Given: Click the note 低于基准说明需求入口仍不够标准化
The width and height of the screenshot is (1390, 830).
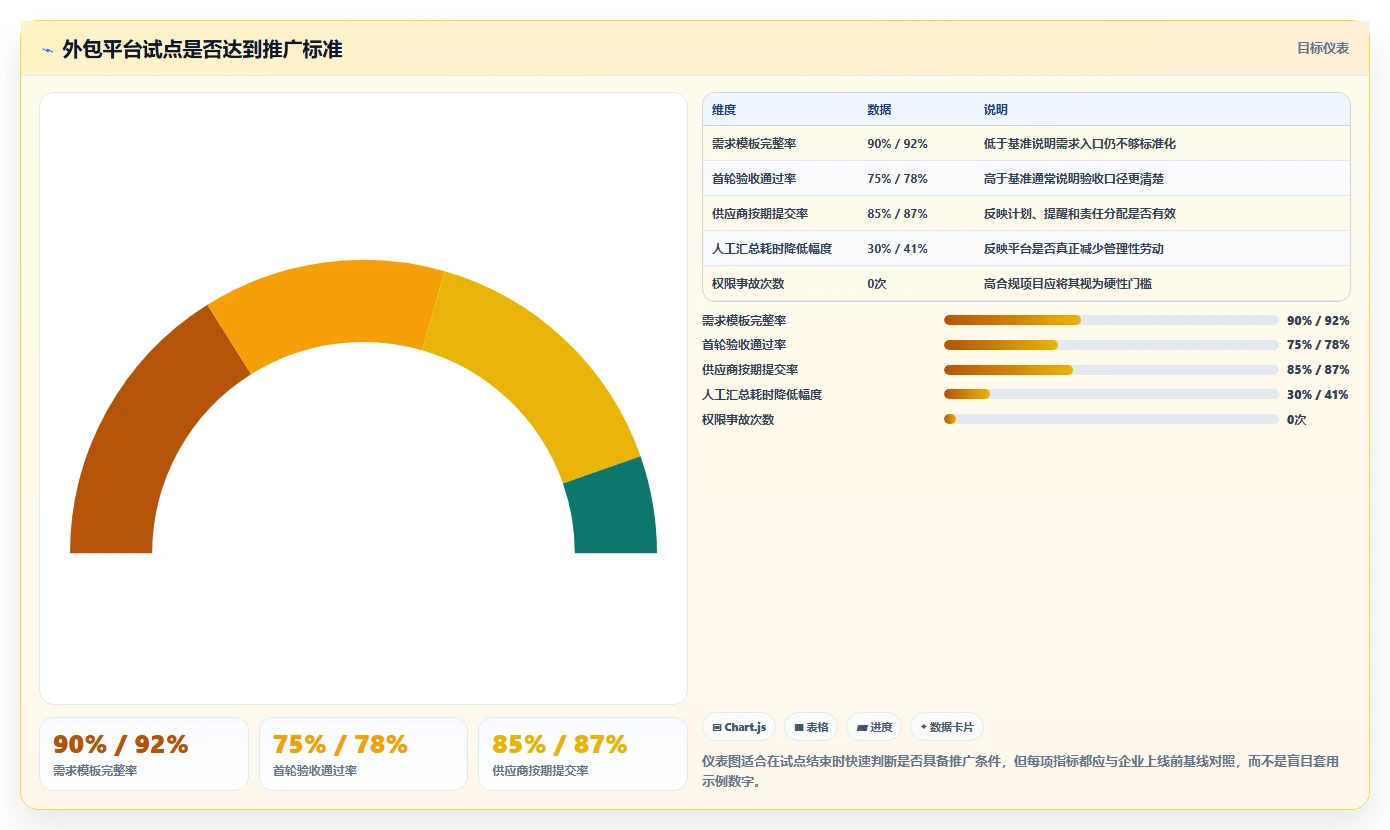Looking at the screenshot, I should [x=1080, y=144].
